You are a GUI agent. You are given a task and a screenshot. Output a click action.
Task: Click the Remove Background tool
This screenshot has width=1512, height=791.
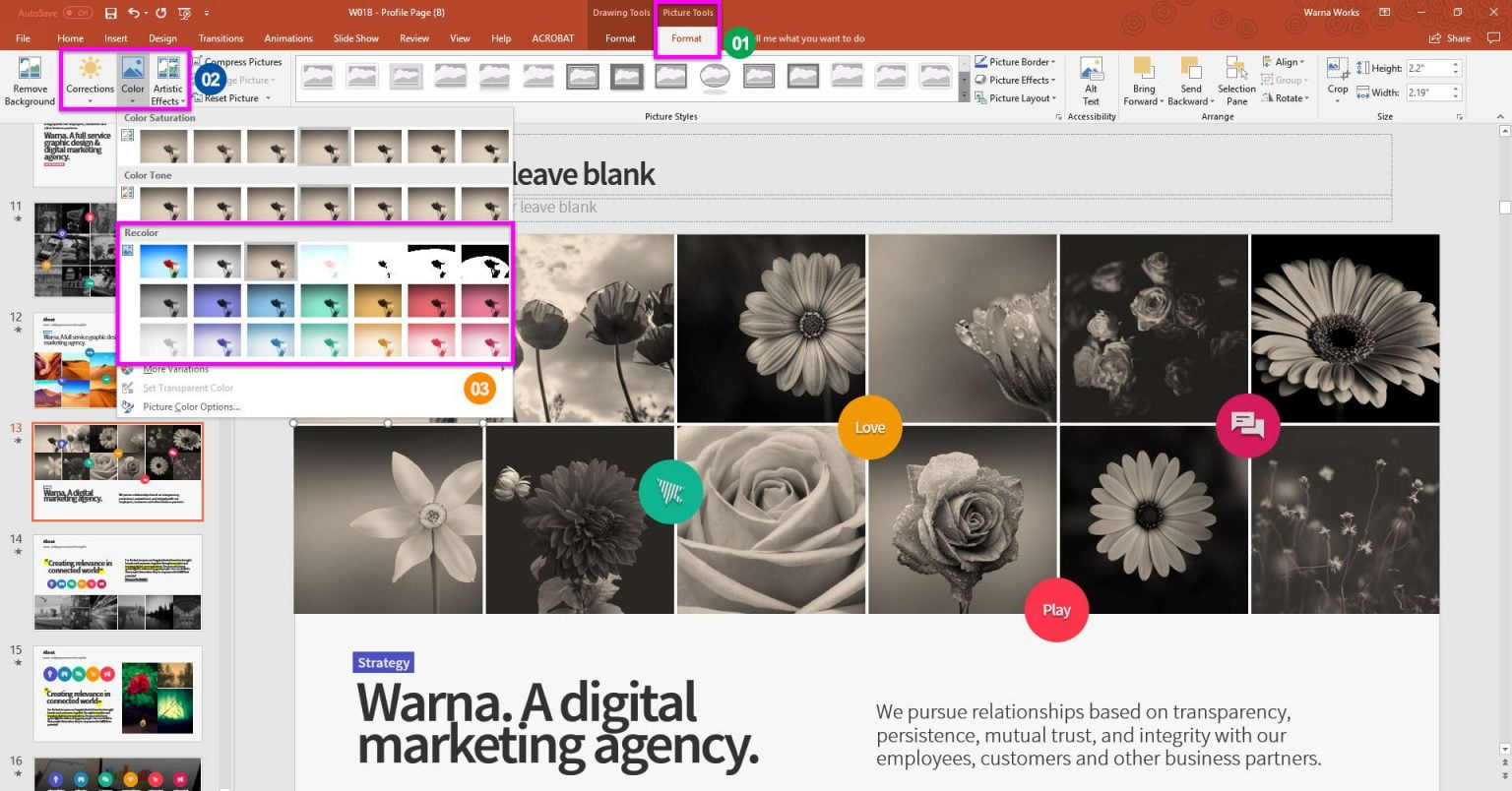click(29, 79)
